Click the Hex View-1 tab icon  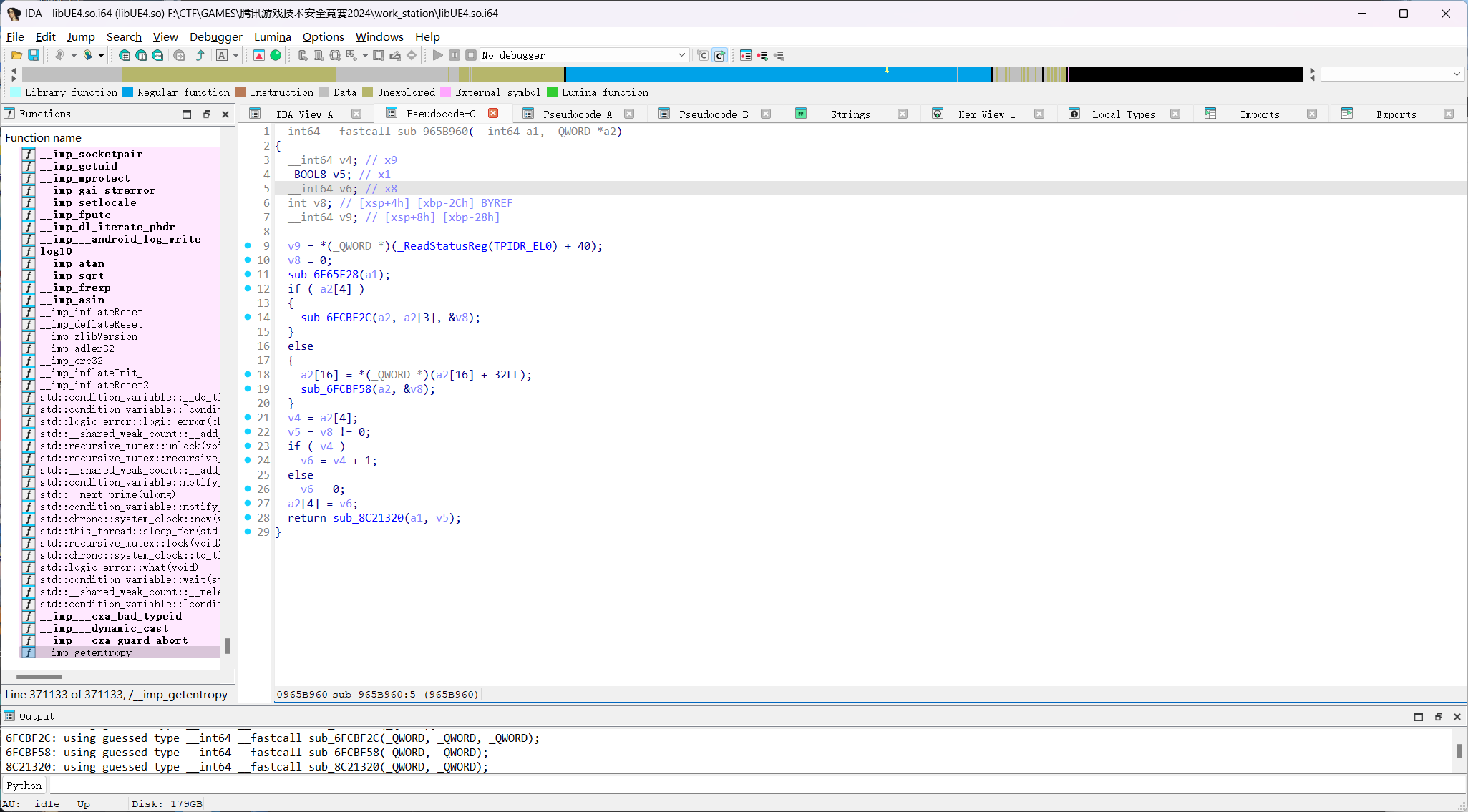[938, 114]
